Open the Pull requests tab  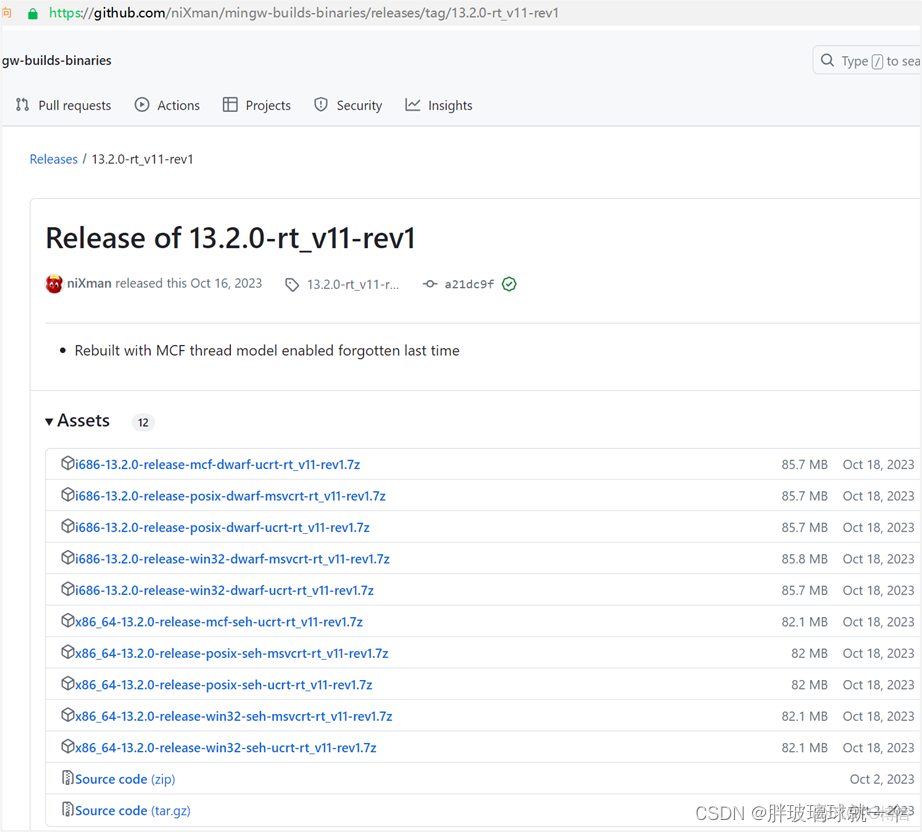point(64,105)
